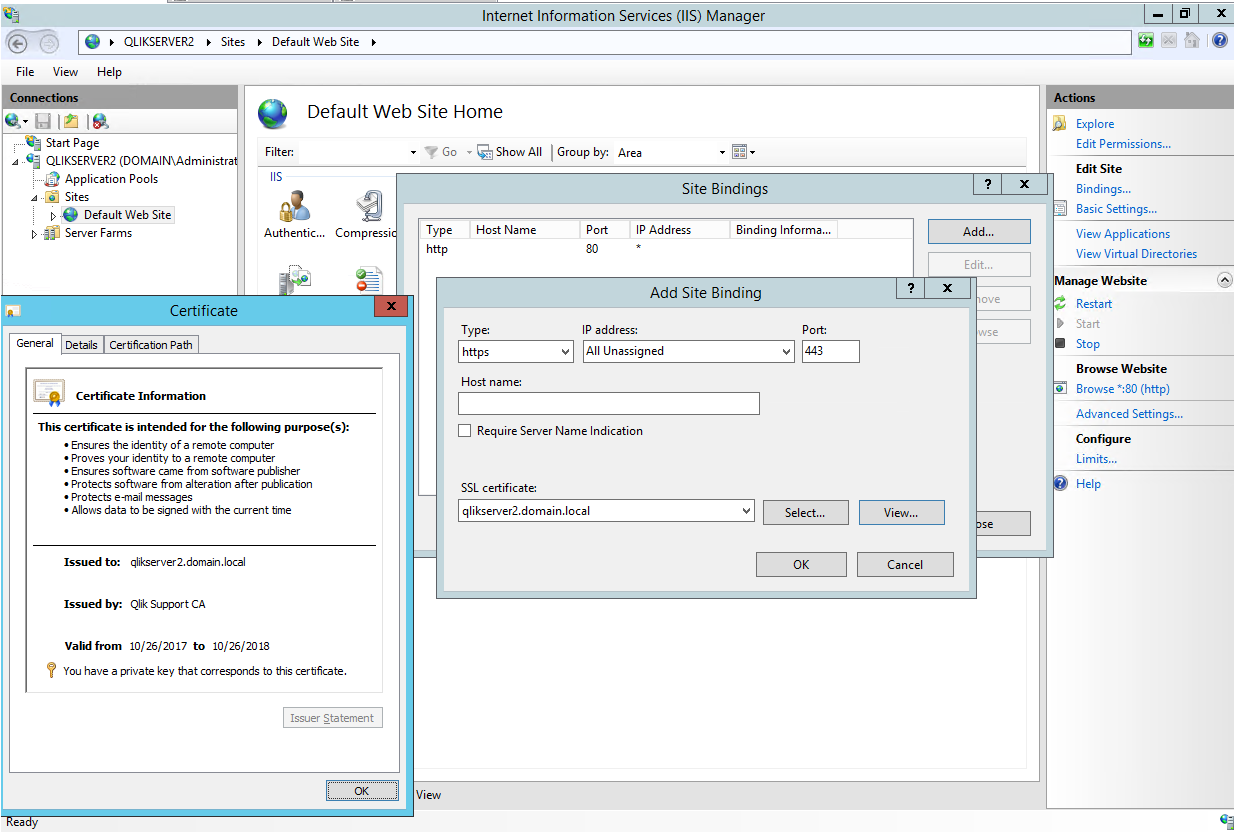Click the Stop website icon
1234x832 pixels.
1060,344
